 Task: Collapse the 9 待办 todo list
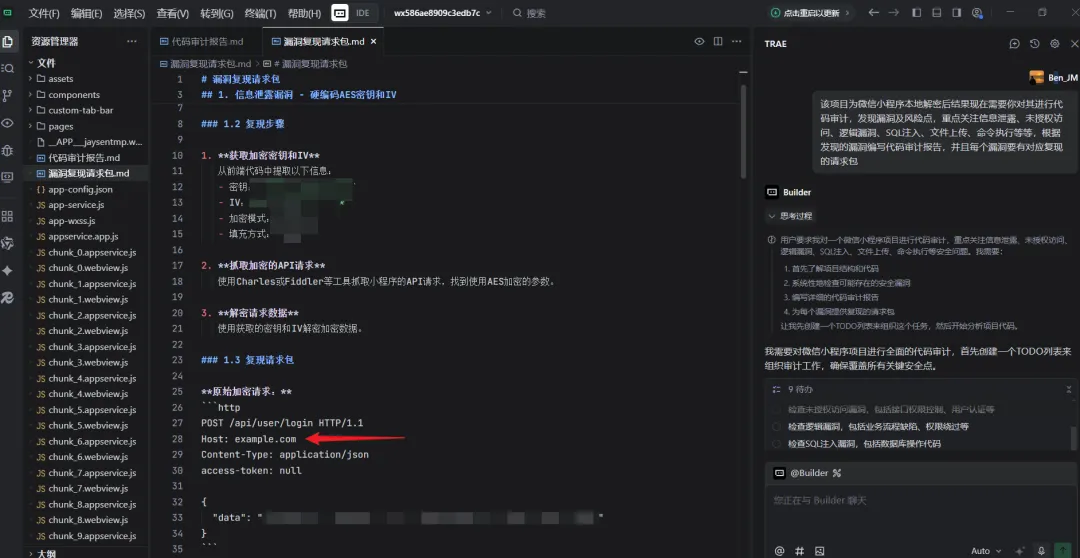1069,389
